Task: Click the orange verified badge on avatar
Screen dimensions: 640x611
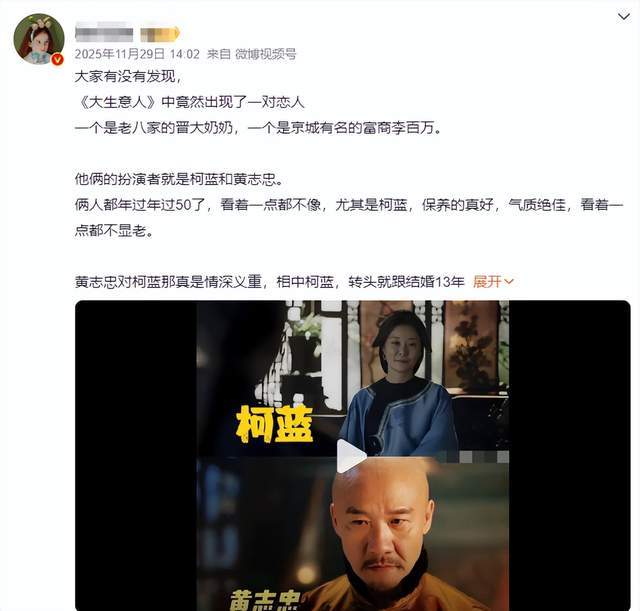Action: click(58, 59)
